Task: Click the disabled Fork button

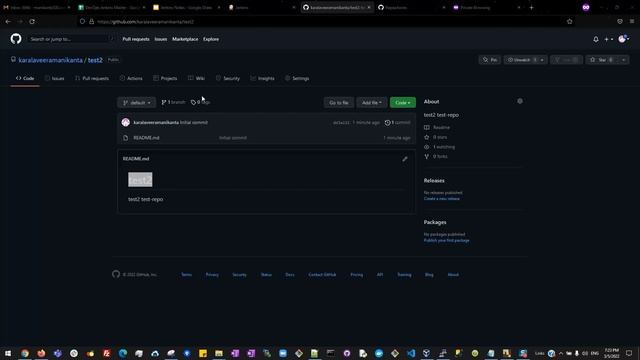Action: [567, 60]
